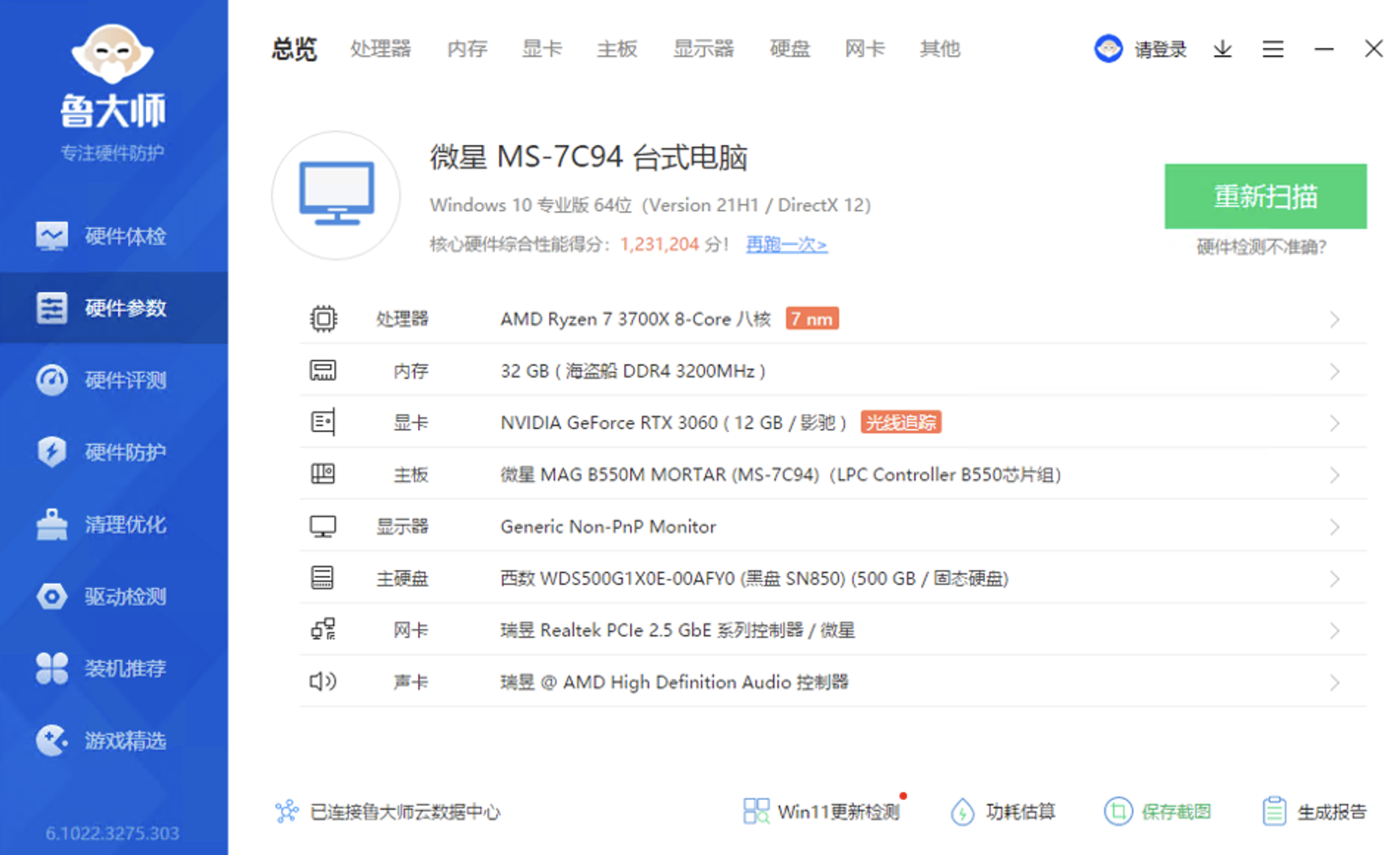Click 32 GB 海盗船 DDR4 text

[x=633, y=371]
